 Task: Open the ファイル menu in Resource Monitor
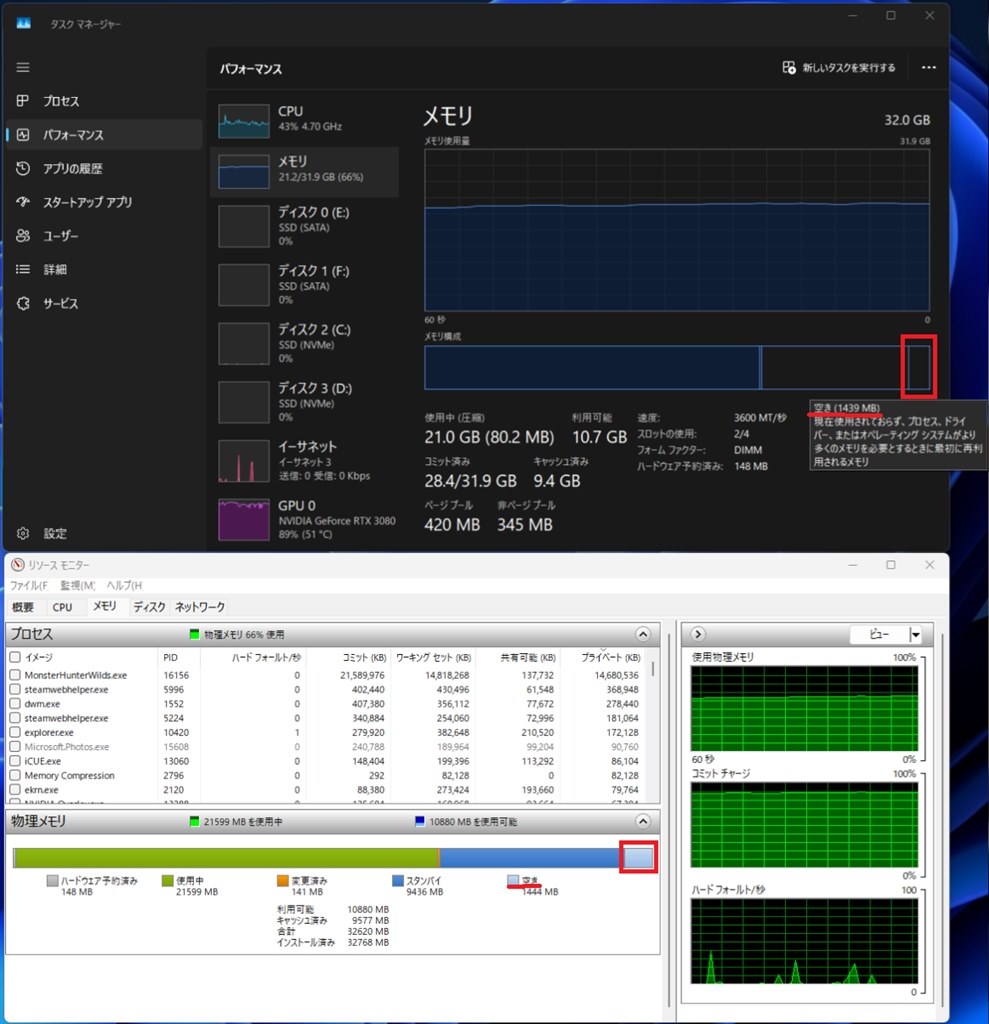point(28,585)
